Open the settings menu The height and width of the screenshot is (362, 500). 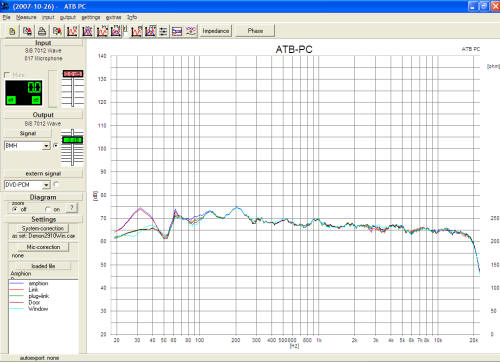point(91,17)
